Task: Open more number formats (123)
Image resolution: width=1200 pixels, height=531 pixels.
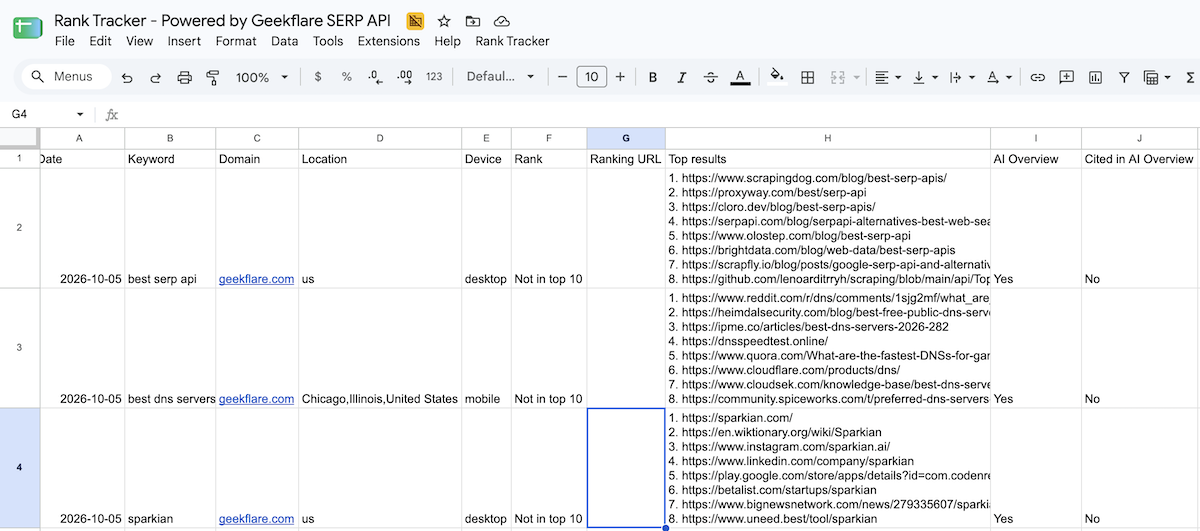Action: [x=434, y=77]
